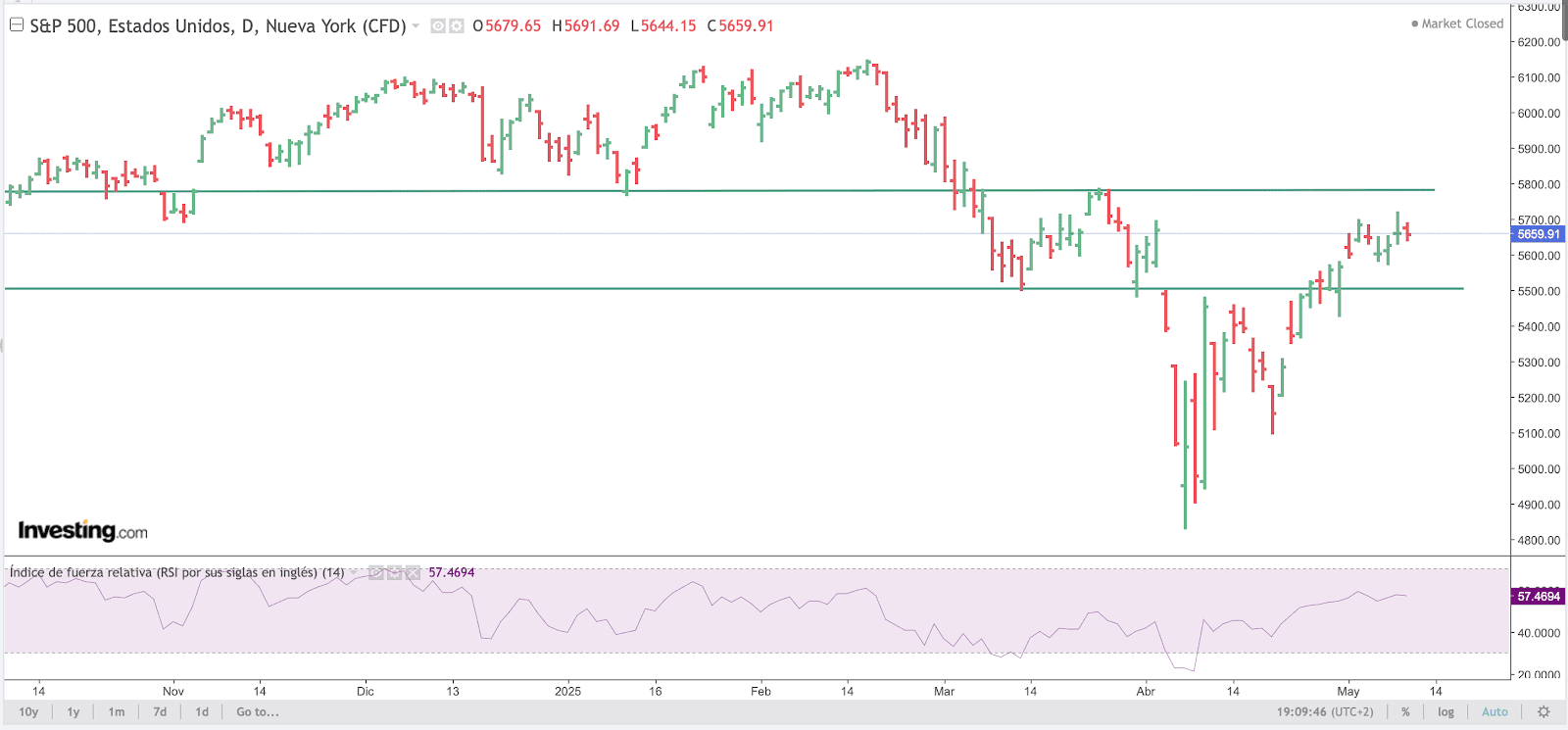This screenshot has height=730, width=1568.
Task: Select the 1y time range
Action: point(73,712)
